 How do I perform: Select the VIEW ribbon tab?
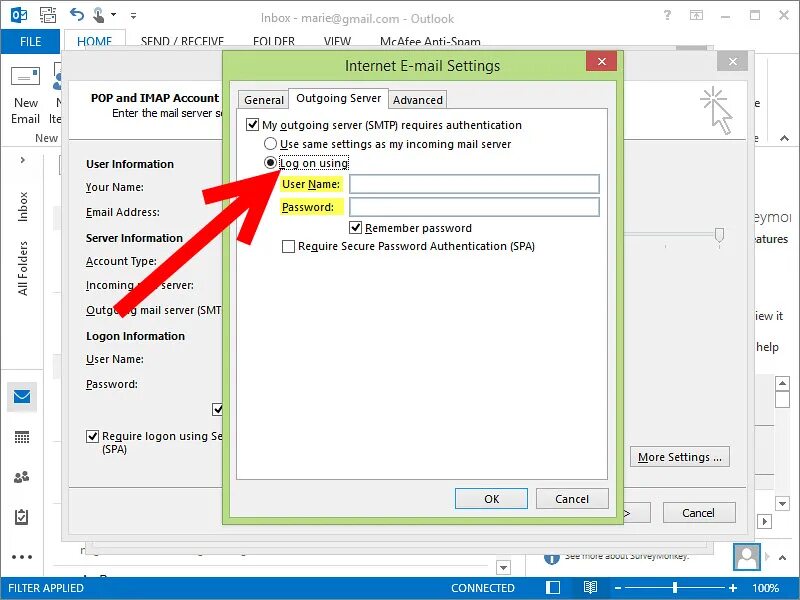tap(337, 40)
